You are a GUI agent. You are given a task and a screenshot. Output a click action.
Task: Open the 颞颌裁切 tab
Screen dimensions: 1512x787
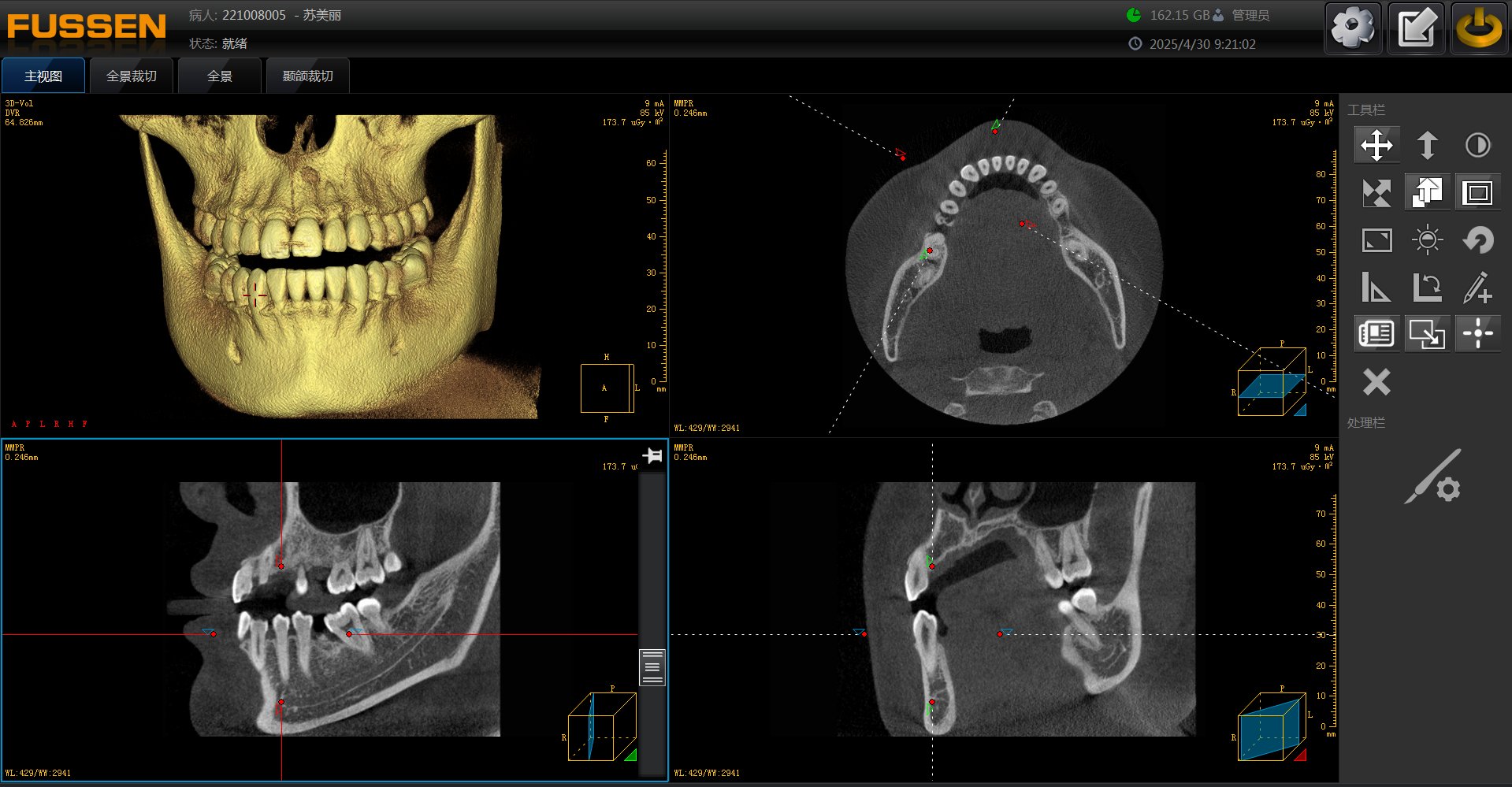click(307, 75)
